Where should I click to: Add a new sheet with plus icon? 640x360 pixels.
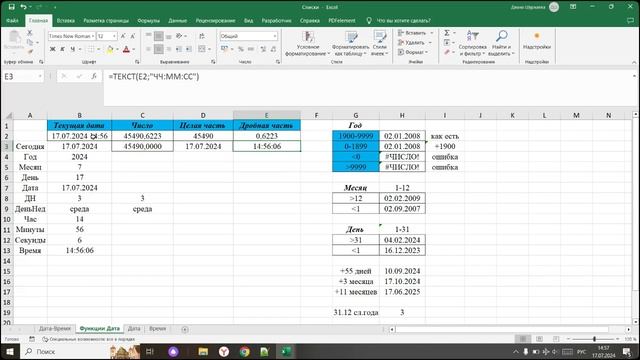[x=185, y=329]
